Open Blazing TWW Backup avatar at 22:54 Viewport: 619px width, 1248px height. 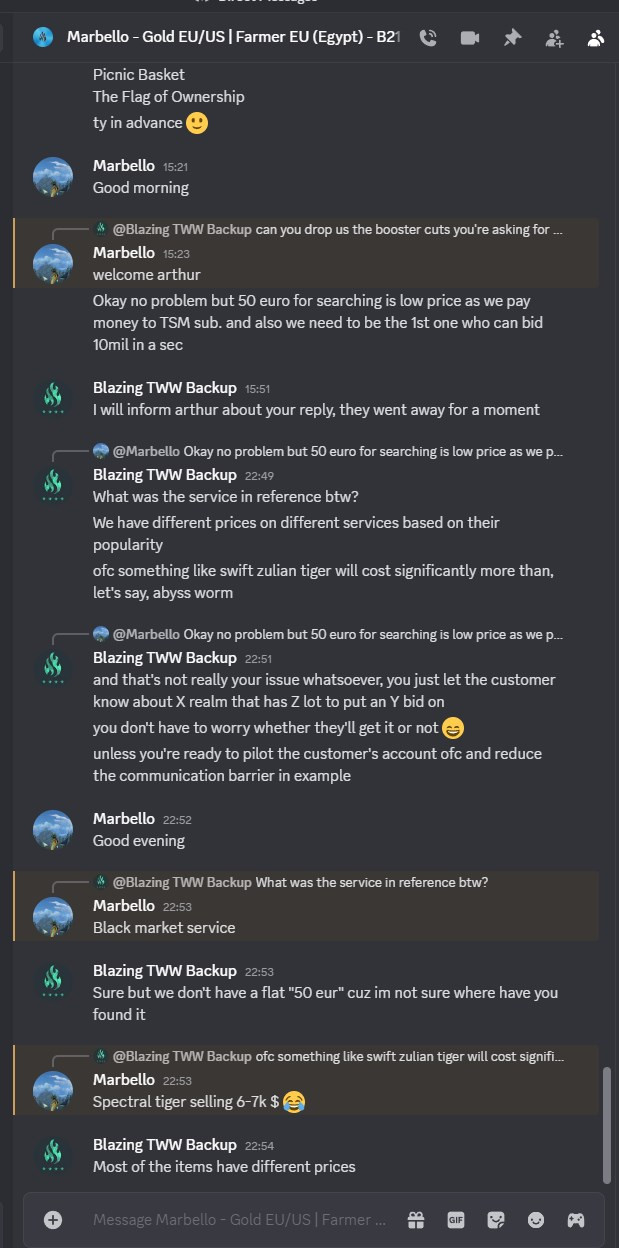pos(53,1154)
